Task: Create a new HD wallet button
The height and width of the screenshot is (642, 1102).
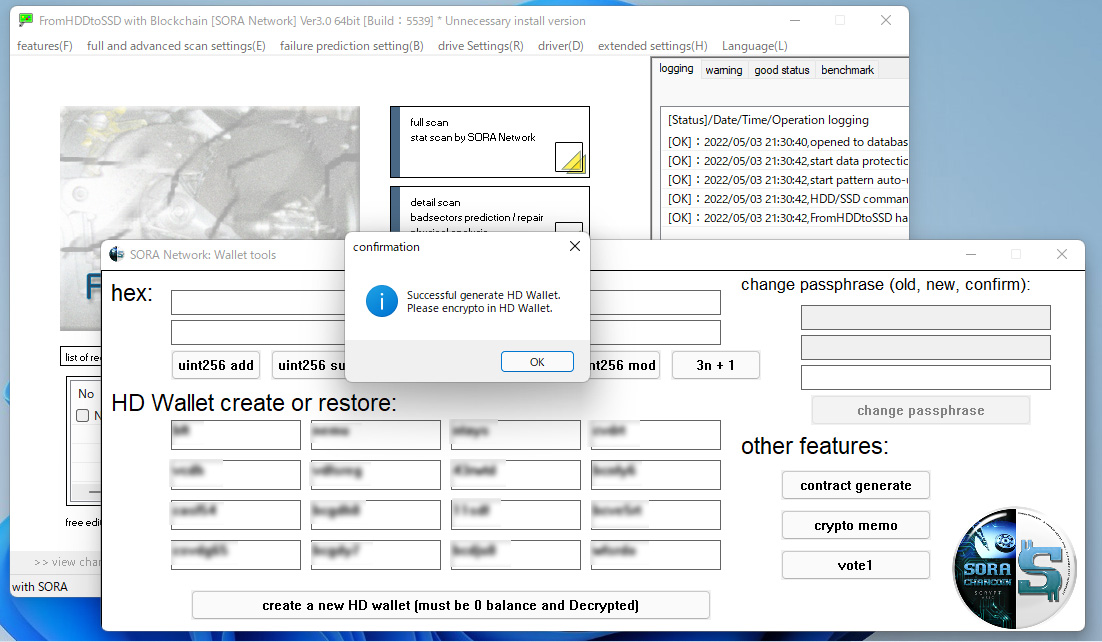Action: pyautogui.click(x=450, y=605)
